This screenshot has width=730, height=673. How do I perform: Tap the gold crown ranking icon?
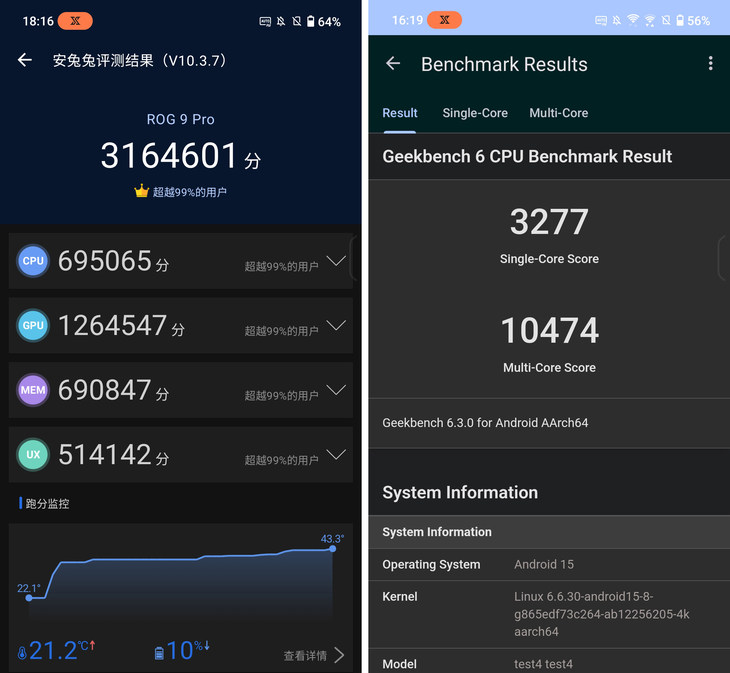coord(141,191)
